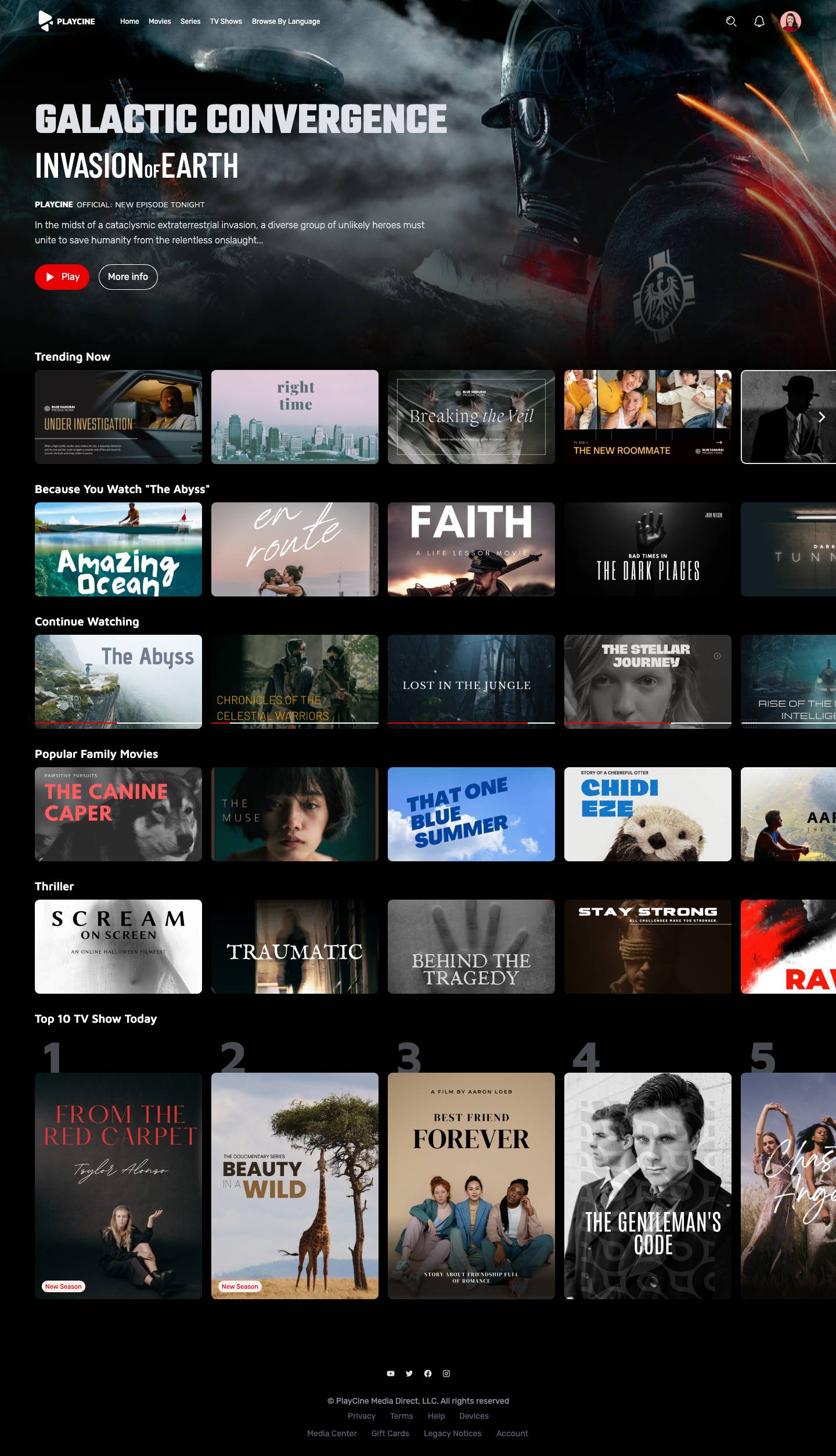Viewport: 836px width, 1456px height.
Task: Go to the Movies menu item
Action: point(160,21)
